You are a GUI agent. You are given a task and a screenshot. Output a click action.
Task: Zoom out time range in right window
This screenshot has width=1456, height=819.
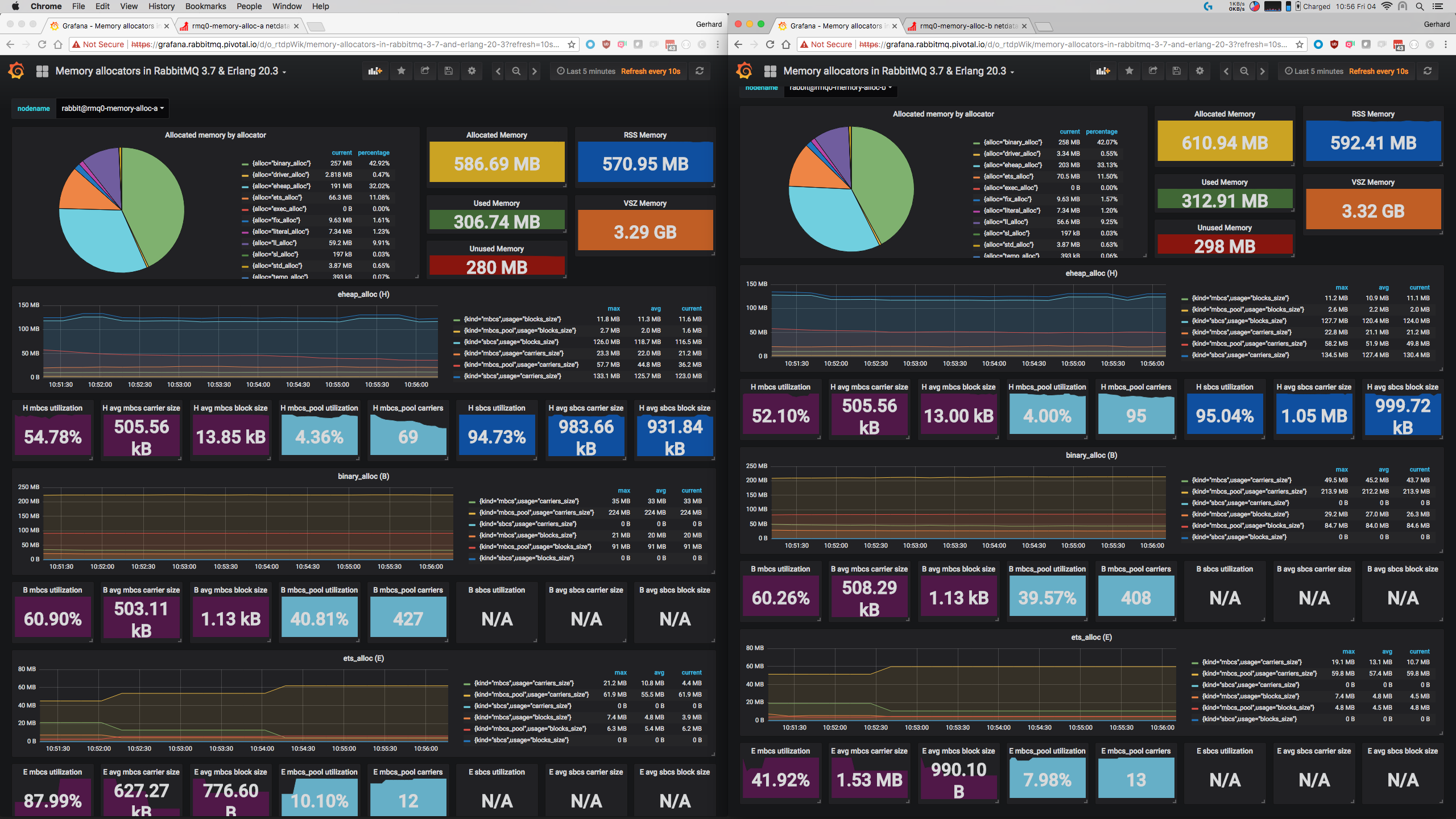pyautogui.click(x=1244, y=71)
